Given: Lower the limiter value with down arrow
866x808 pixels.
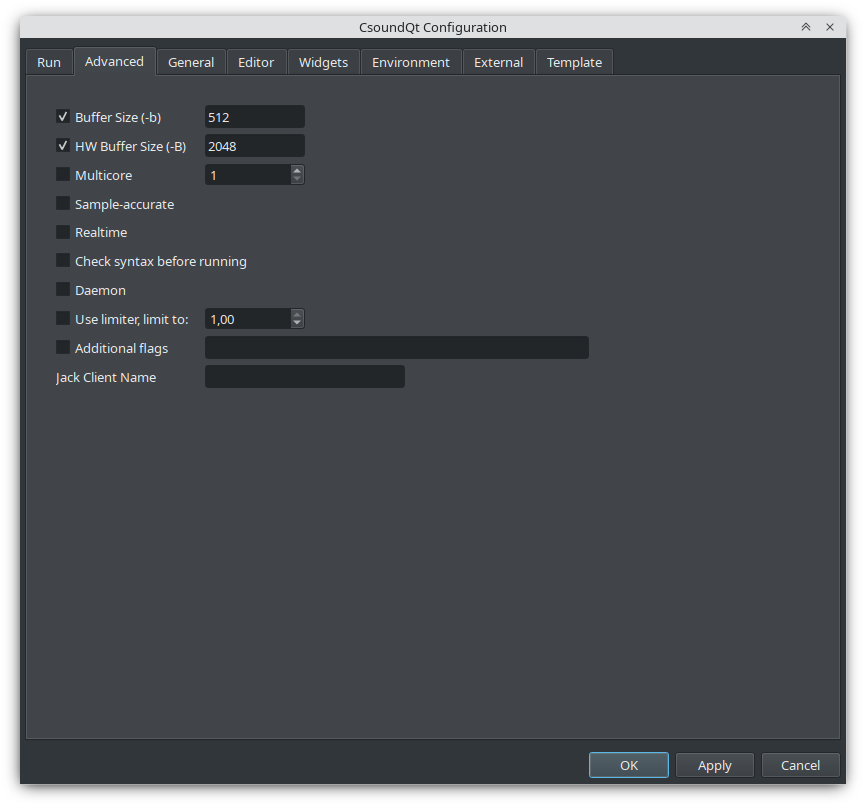Looking at the screenshot, I should tap(297, 324).
